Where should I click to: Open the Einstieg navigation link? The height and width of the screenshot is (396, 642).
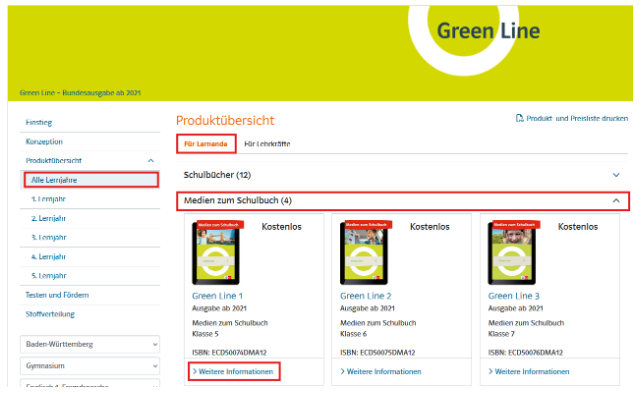[x=38, y=122]
